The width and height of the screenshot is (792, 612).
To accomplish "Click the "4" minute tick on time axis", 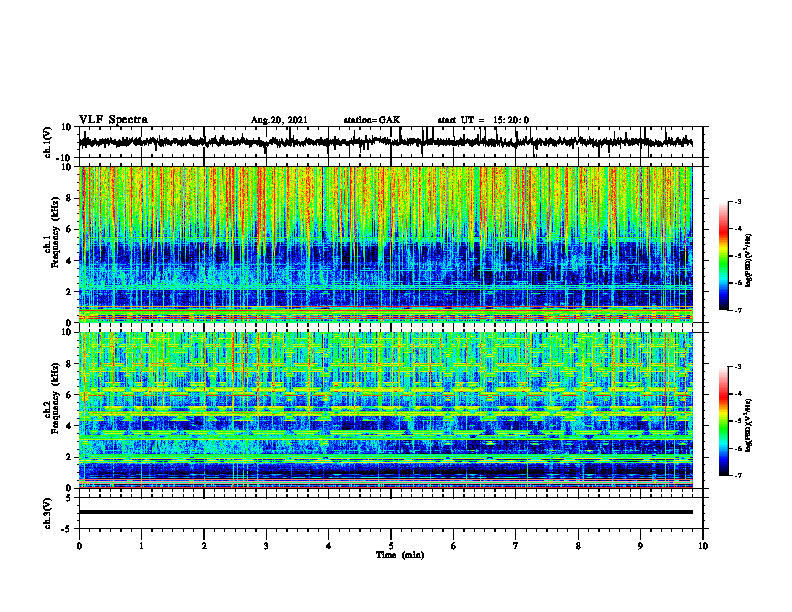I will (329, 546).
